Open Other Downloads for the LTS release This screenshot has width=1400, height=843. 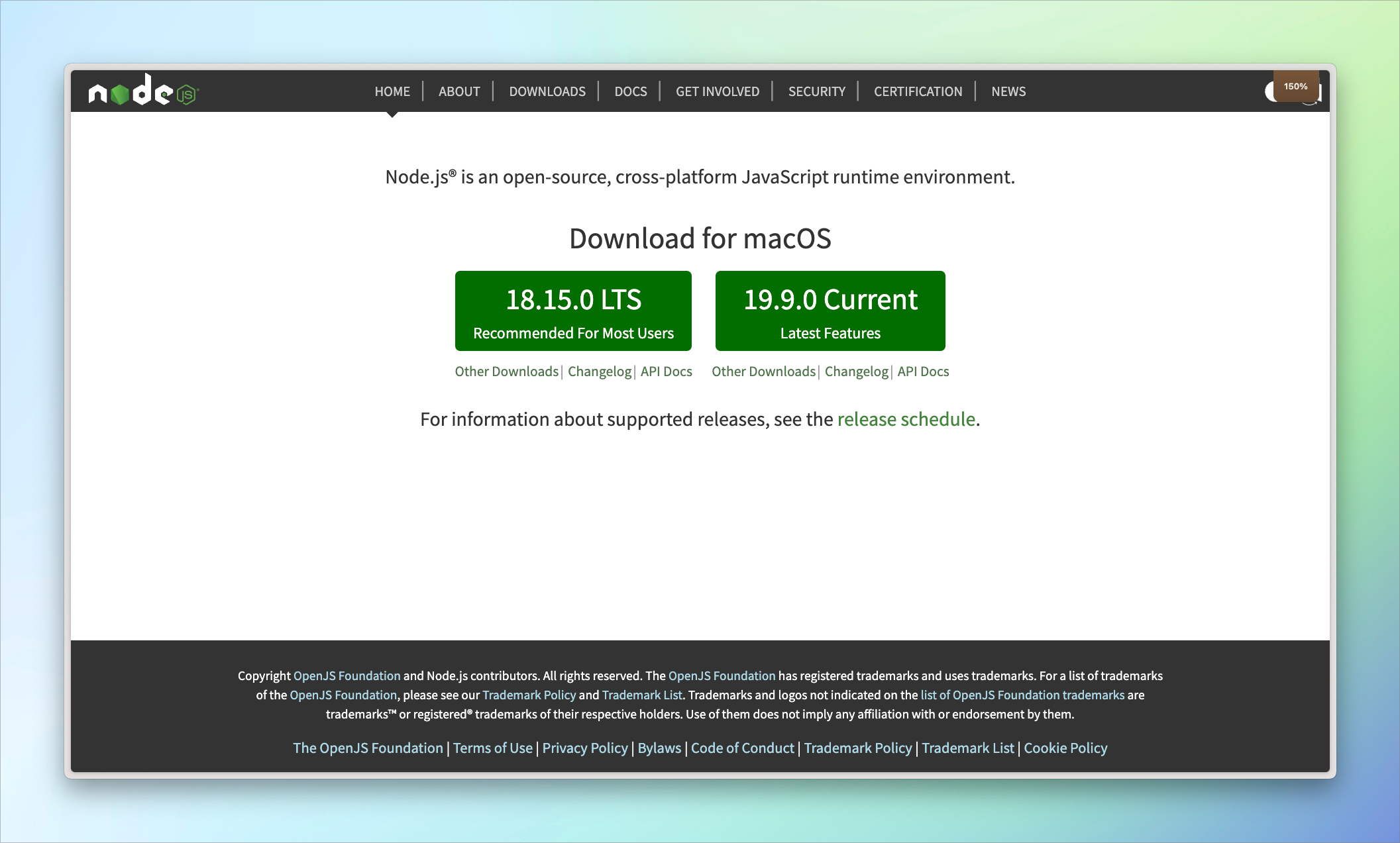click(x=506, y=372)
